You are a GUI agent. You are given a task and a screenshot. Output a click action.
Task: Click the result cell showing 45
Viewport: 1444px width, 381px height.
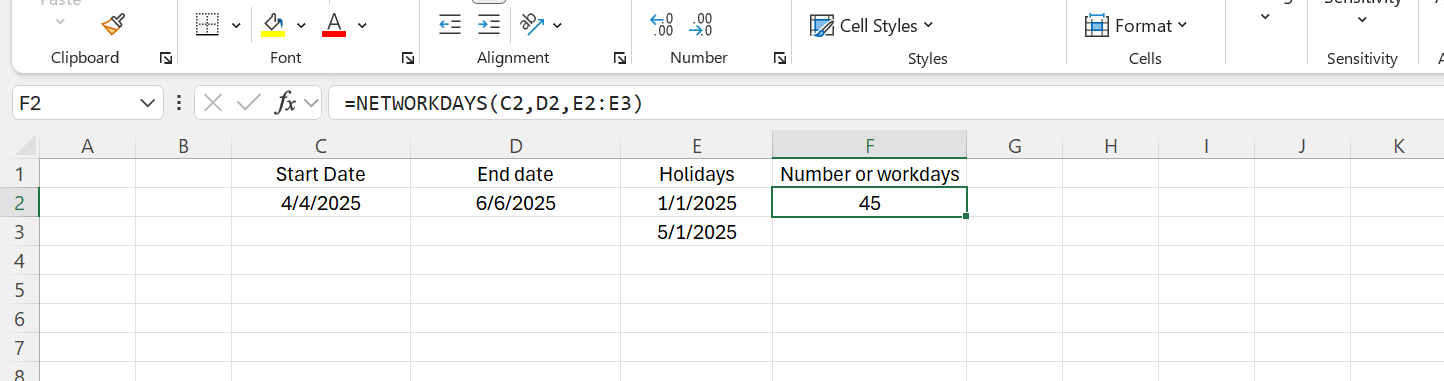click(870, 203)
